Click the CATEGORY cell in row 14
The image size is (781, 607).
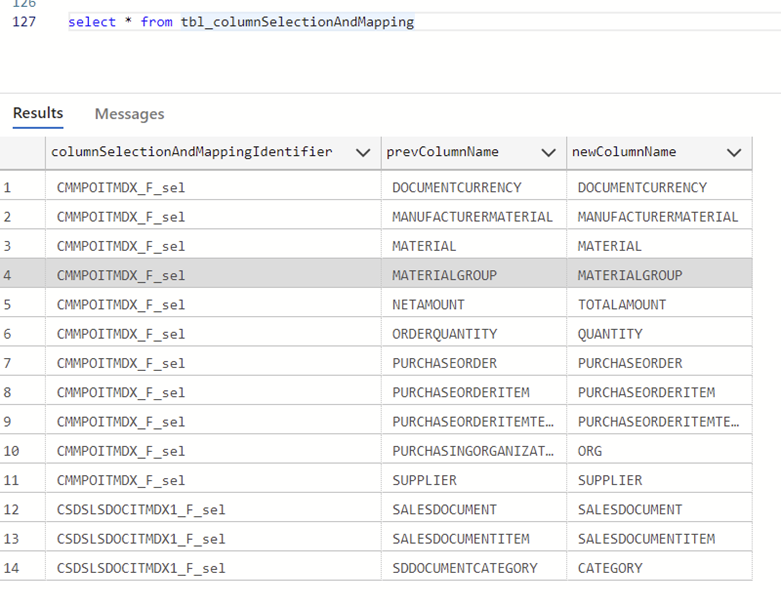[x=659, y=567]
